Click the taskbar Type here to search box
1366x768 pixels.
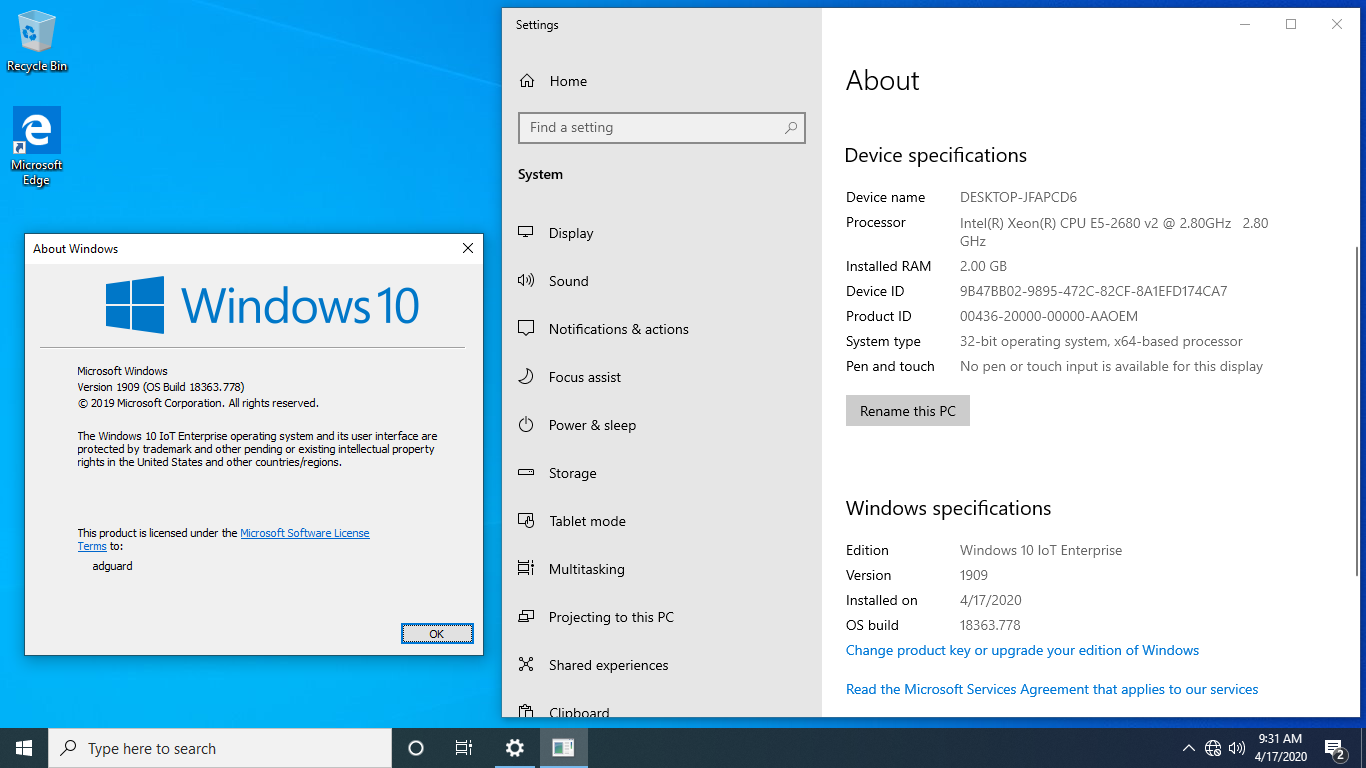(x=220, y=748)
